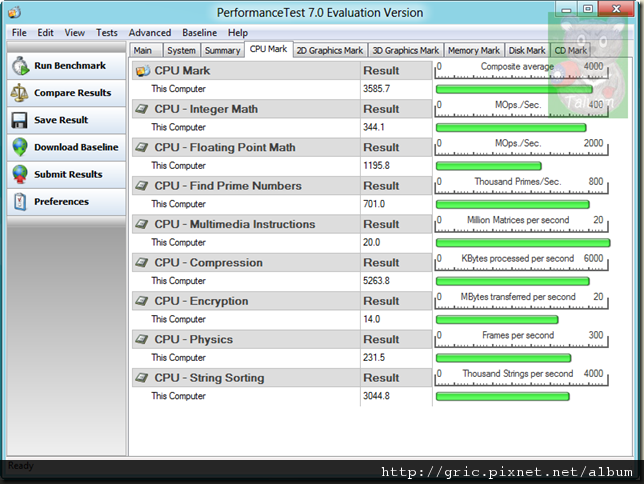Image resolution: width=644 pixels, height=484 pixels.
Task: Click the Compare Results scales icon
Action: click(19, 93)
